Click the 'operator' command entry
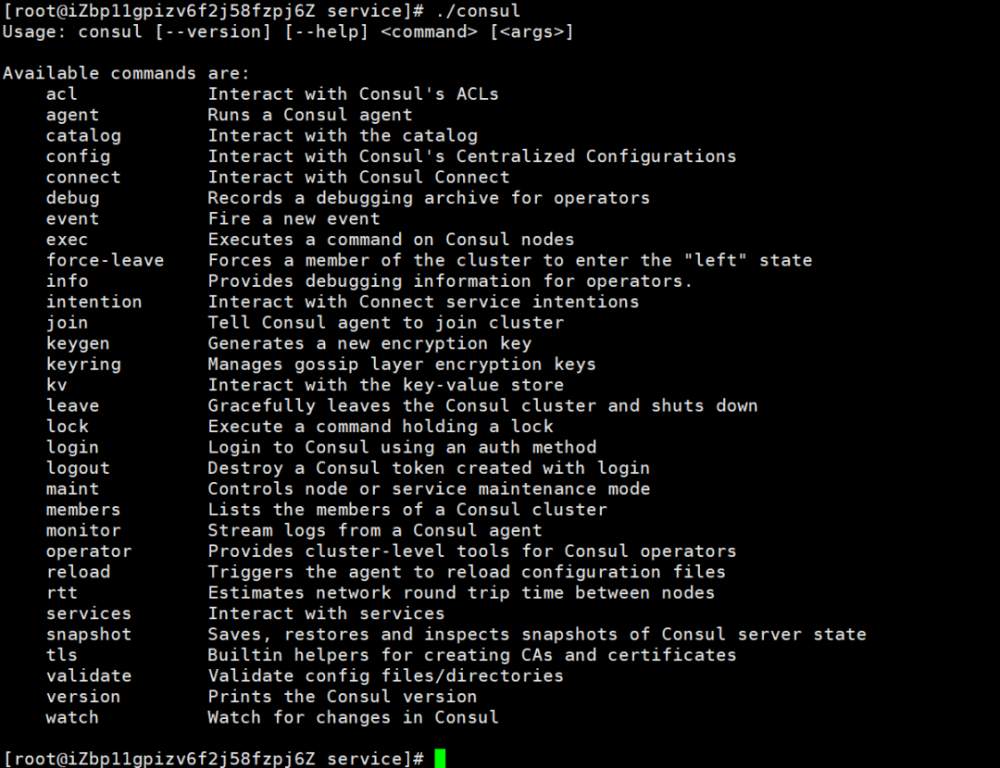The width and height of the screenshot is (1000, 768). tap(88, 551)
